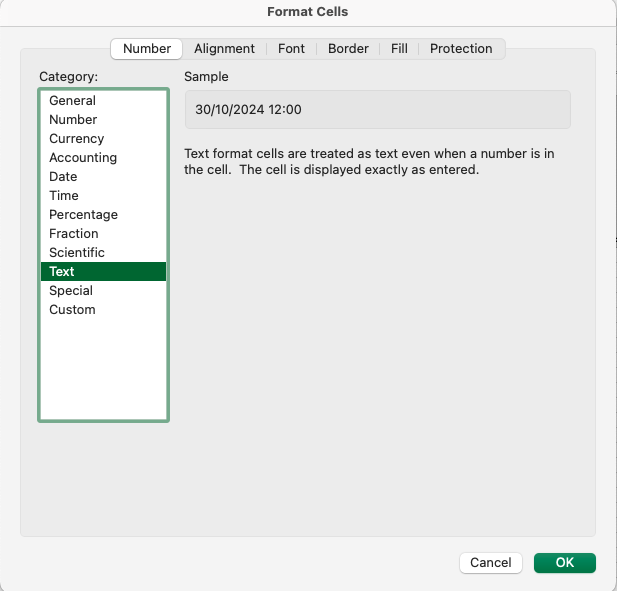The image size is (617, 591).
Task: Select the Accounting category
Action: pyautogui.click(x=83, y=158)
